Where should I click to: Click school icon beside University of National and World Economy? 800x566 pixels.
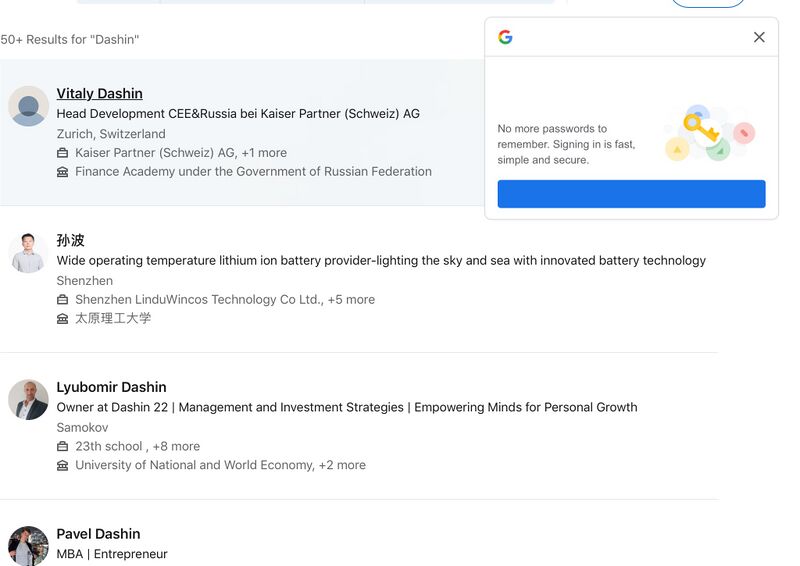(x=63, y=466)
